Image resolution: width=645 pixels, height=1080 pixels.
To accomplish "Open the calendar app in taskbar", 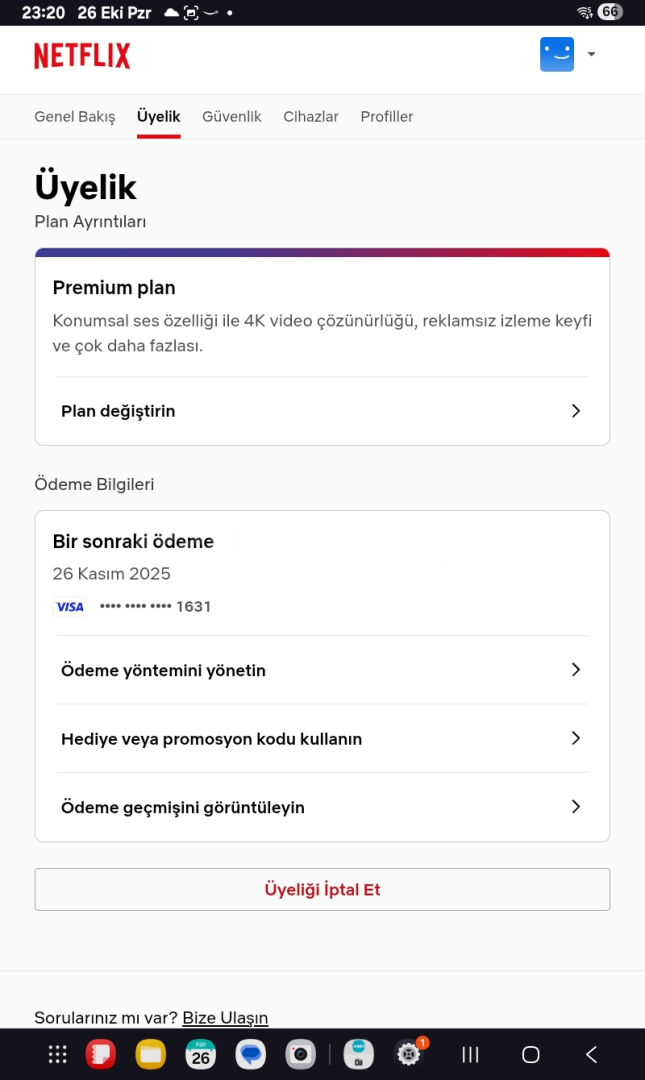I will click(x=201, y=1054).
